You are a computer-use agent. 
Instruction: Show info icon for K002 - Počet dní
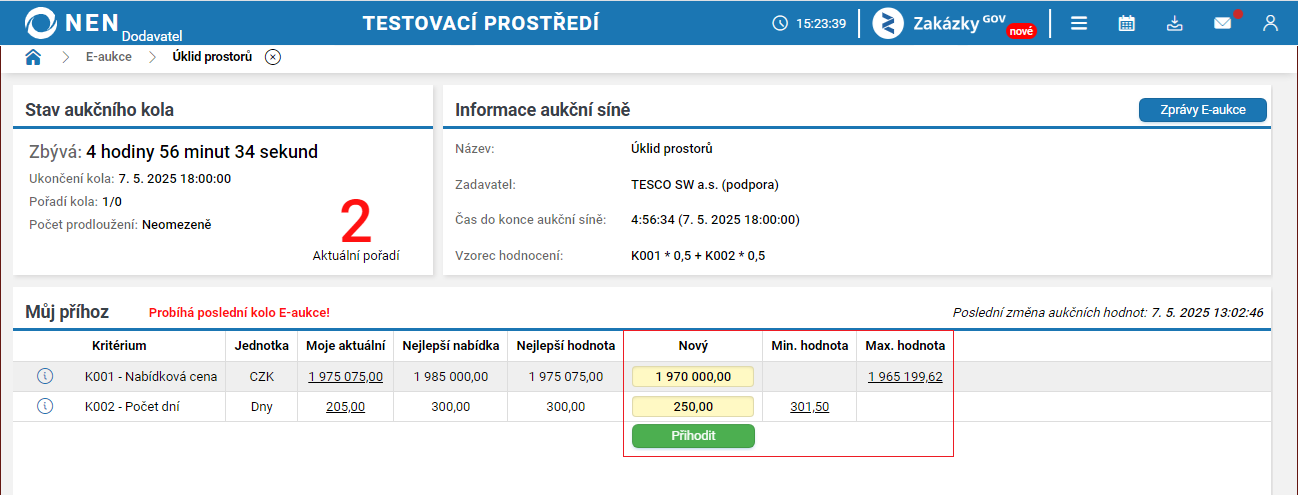[44, 406]
